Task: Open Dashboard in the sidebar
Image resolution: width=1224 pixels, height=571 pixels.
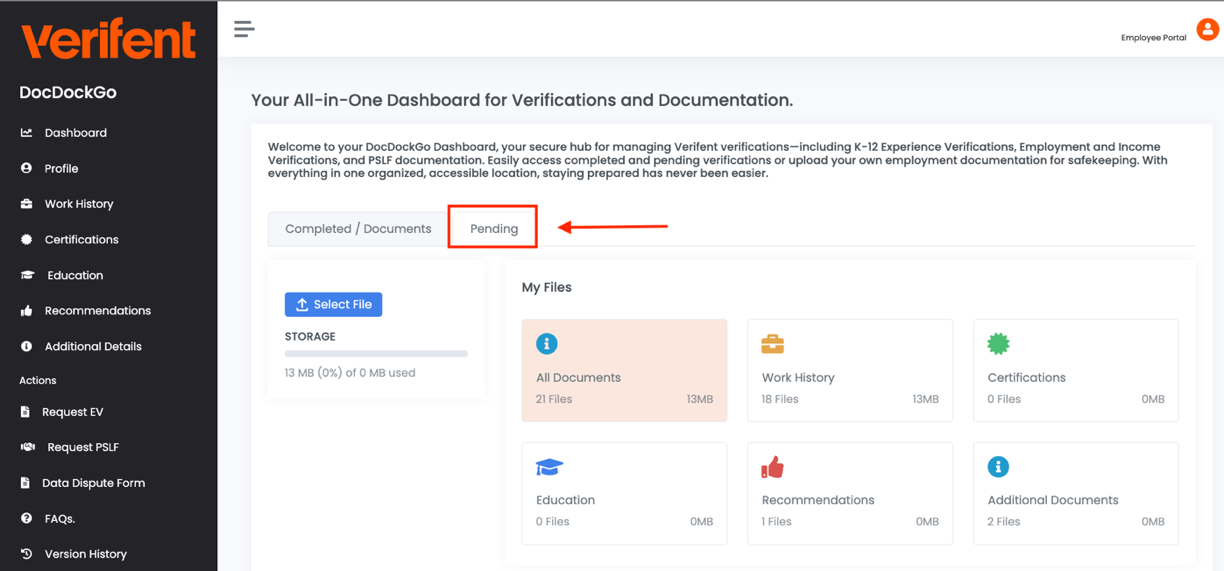Action: pyautogui.click(x=75, y=133)
